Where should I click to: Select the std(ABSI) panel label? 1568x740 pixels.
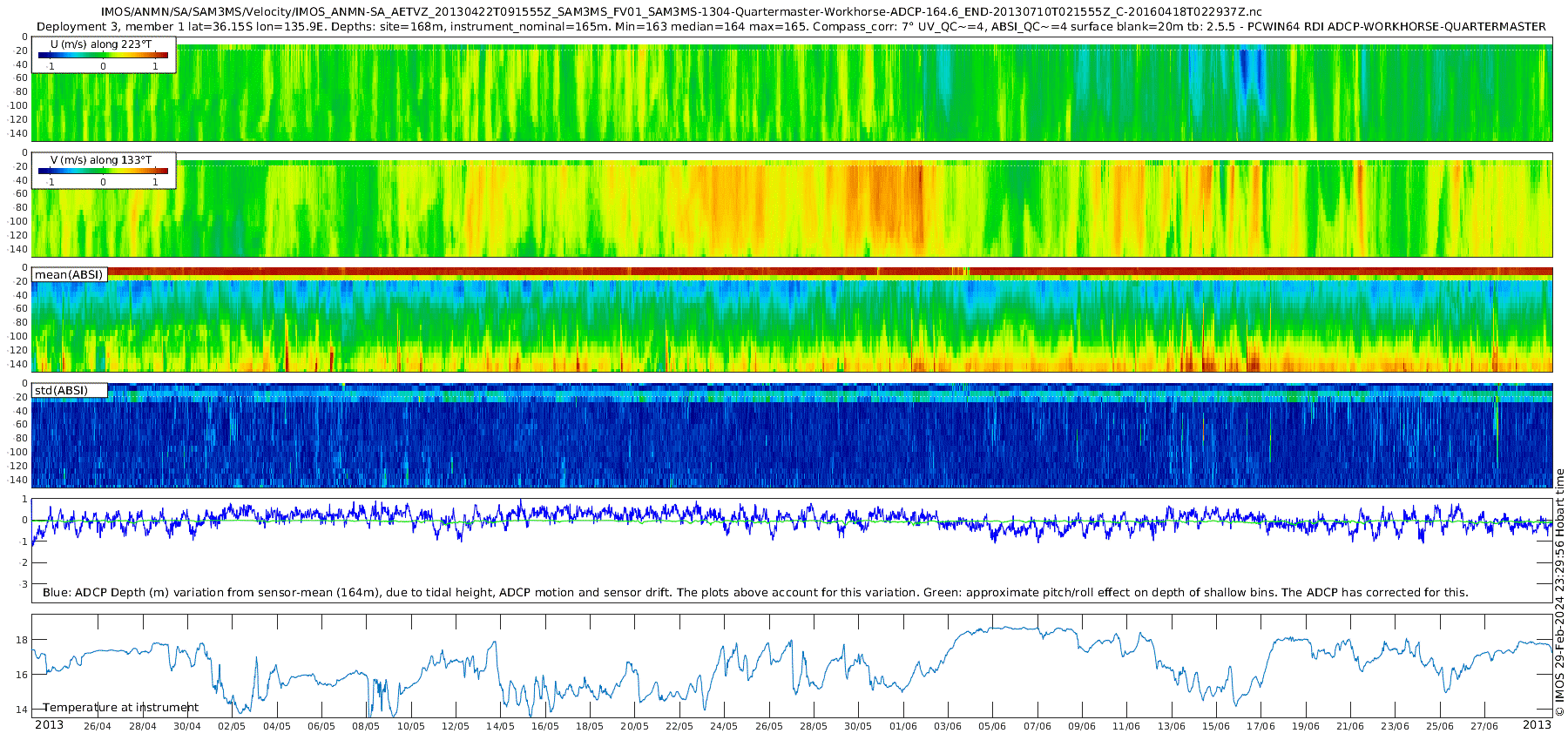point(61,391)
